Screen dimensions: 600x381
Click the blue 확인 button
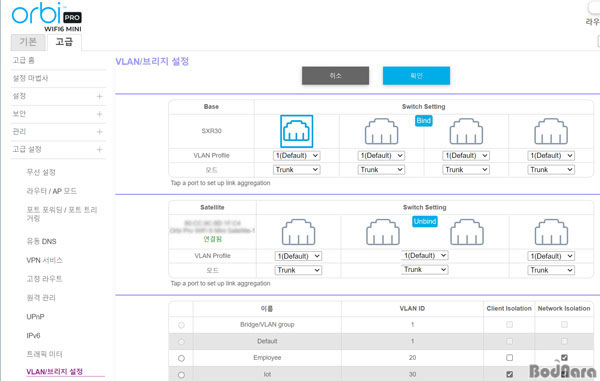tap(416, 76)
